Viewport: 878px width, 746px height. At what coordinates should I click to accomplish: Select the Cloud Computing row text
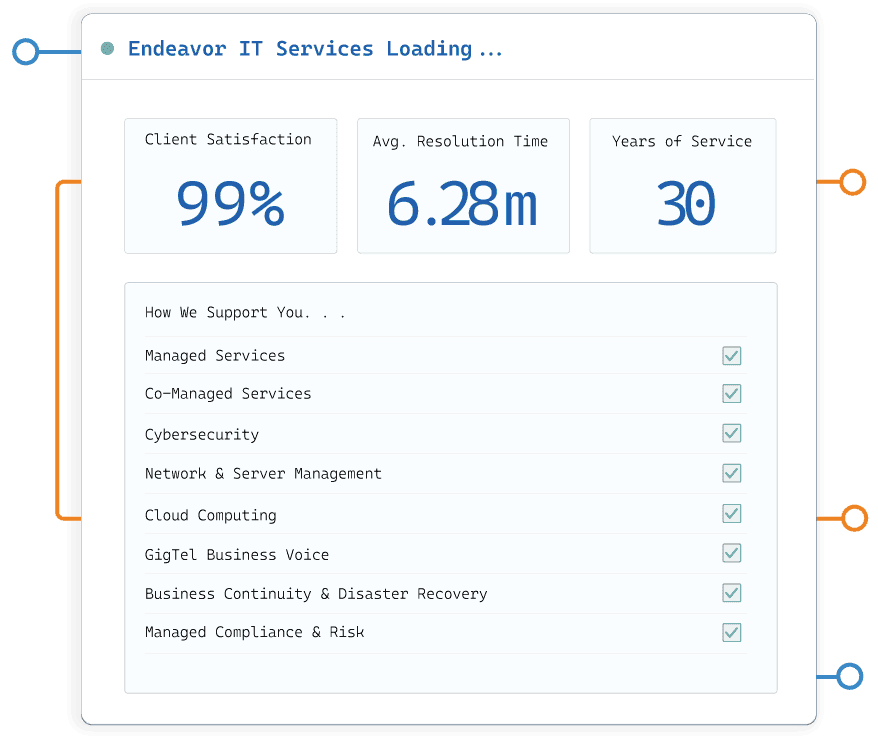click(x=211, y=515)
